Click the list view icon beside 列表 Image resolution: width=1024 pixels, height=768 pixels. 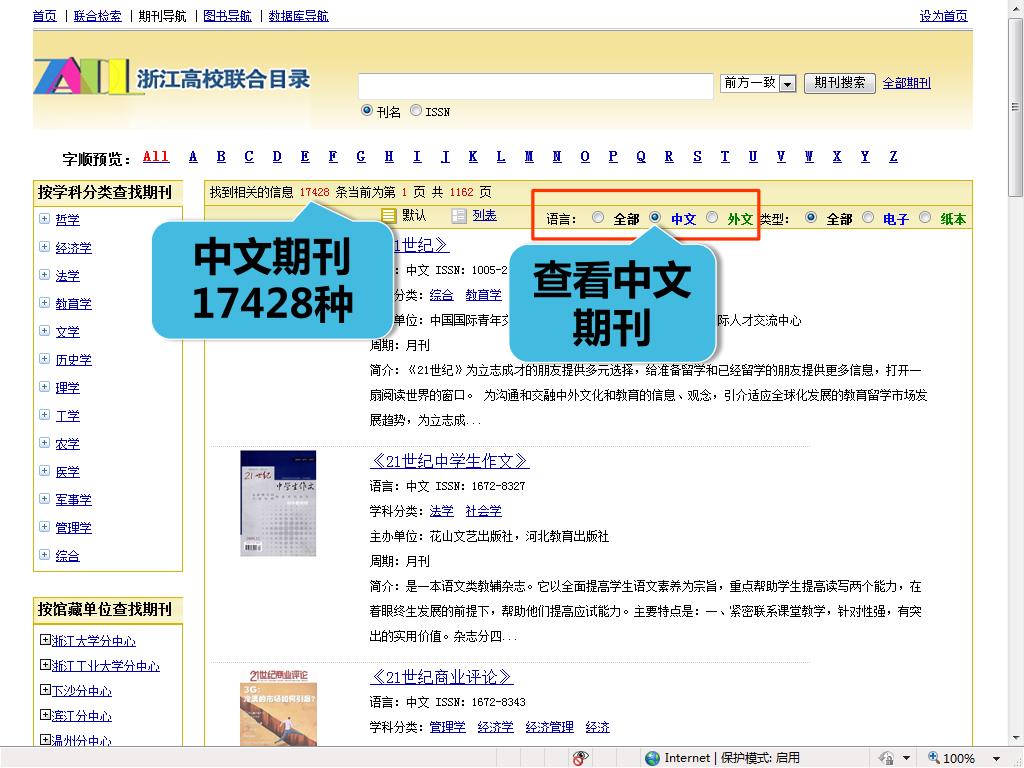point(459,216)
